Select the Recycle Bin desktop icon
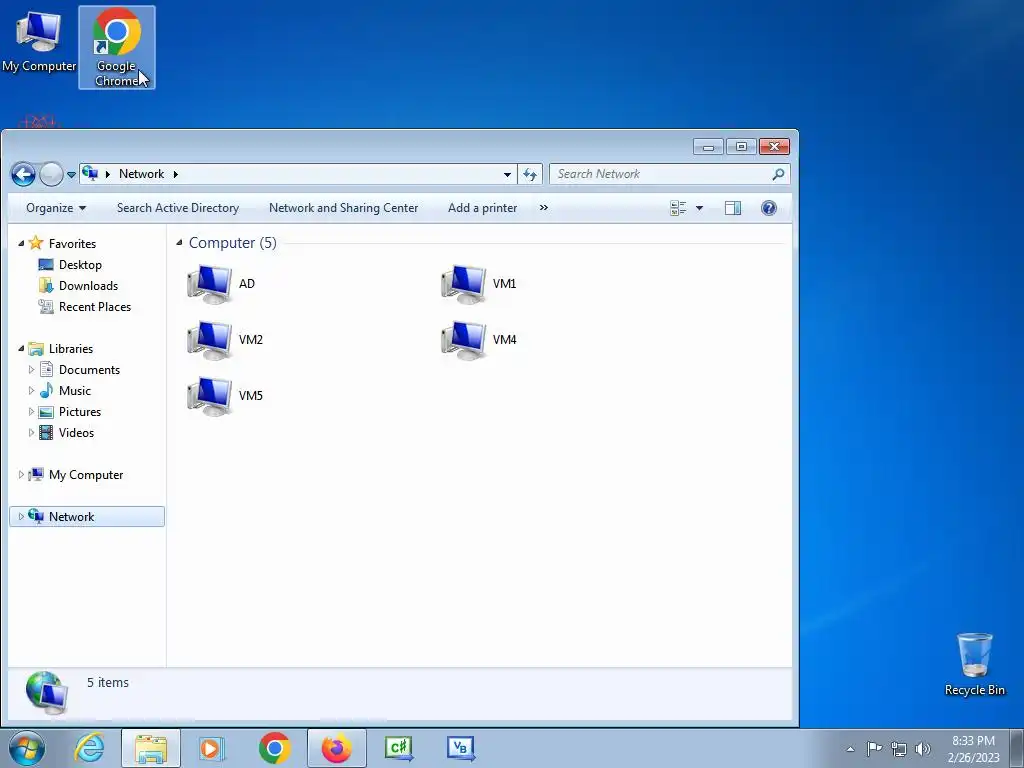 pyautogui.click(x=974, y=664)
